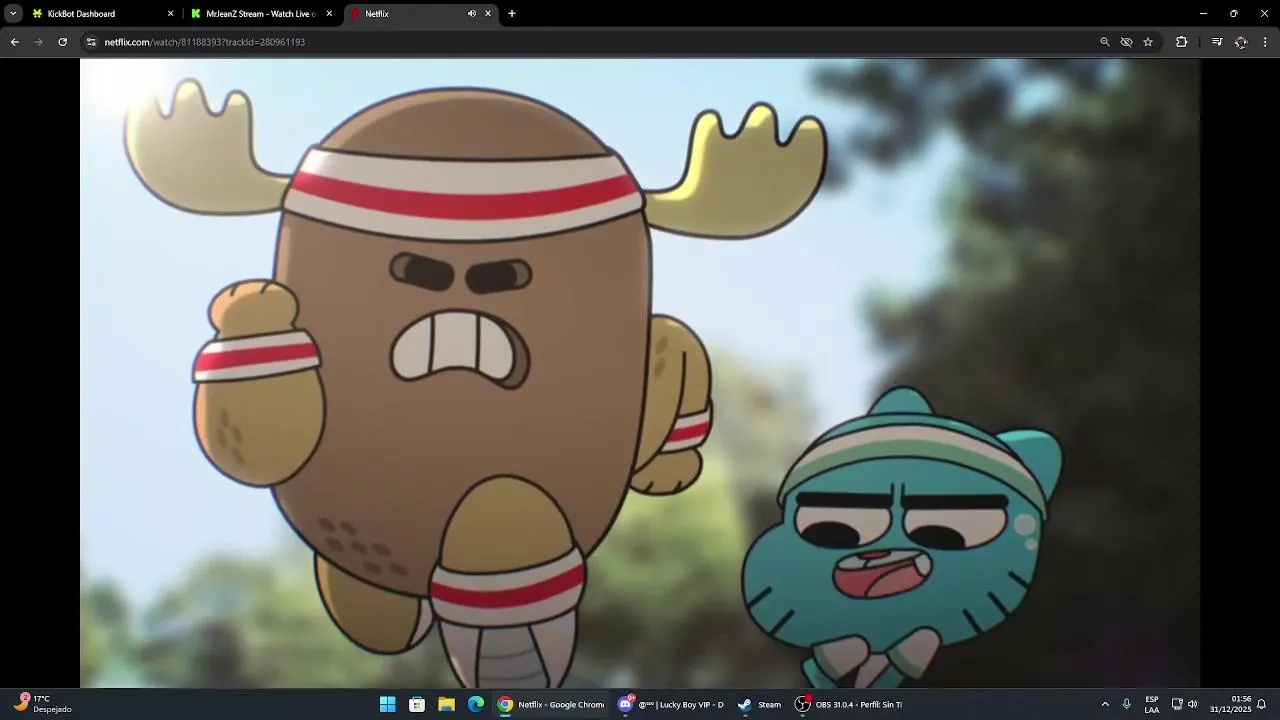Open the tab search dropdown

13,14
